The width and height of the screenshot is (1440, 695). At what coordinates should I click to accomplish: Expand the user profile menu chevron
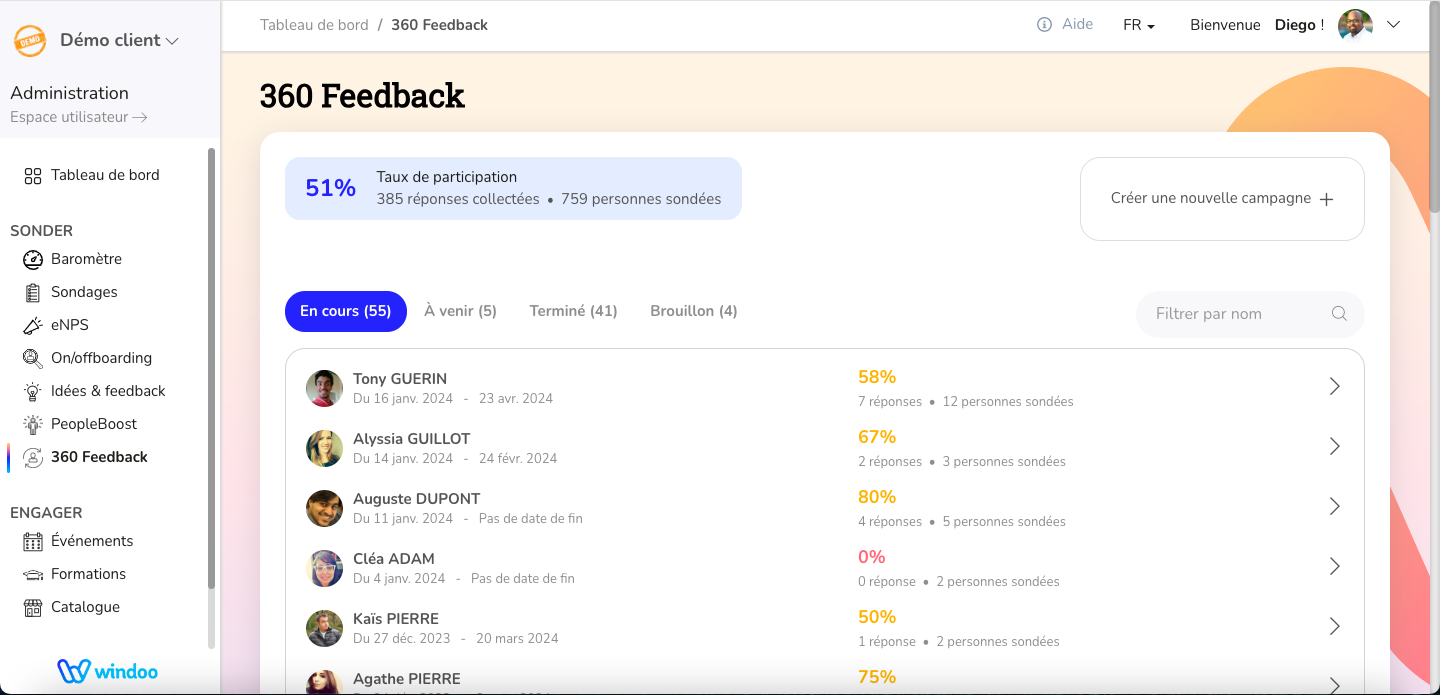click(1393, 25)
